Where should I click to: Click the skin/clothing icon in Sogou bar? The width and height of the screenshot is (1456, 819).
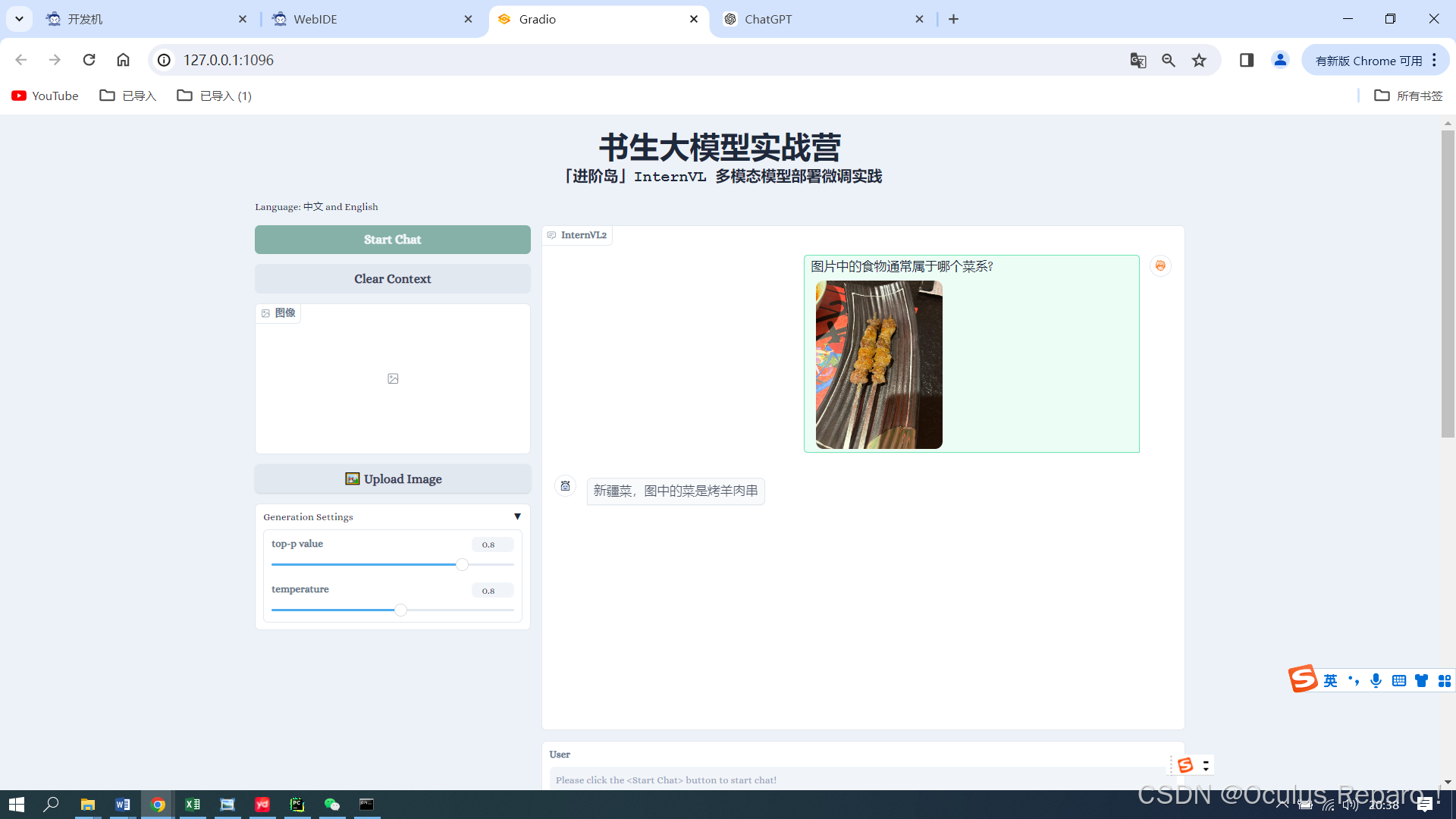[x=1421, y=680]
